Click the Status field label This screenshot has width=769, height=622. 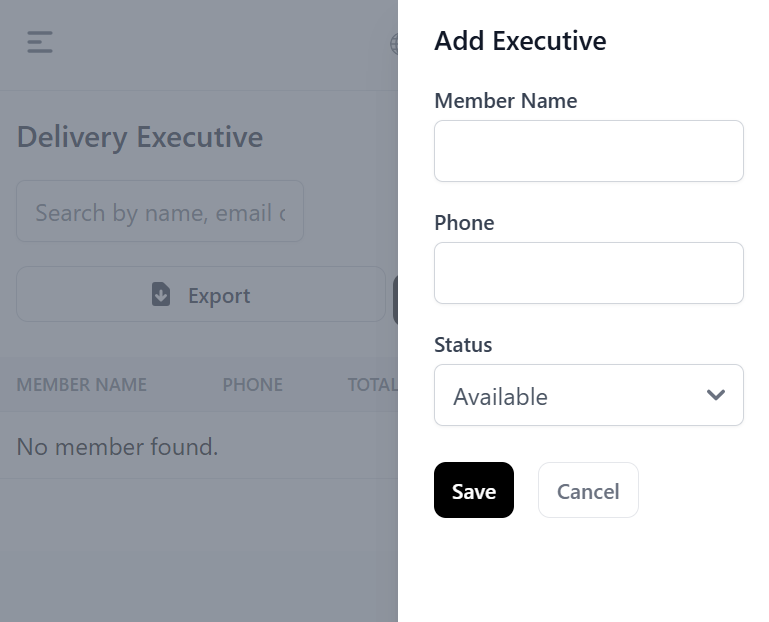(x=463, y=344)
